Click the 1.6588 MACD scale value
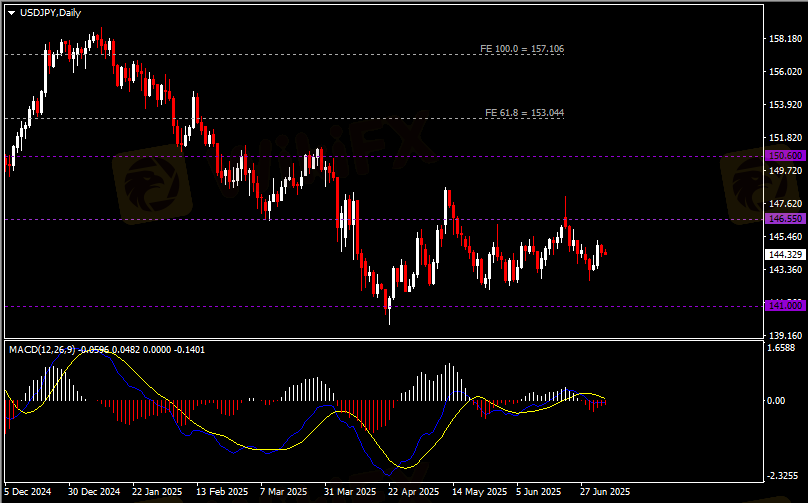This screenshot has width=808, height=503. point(781,348)
